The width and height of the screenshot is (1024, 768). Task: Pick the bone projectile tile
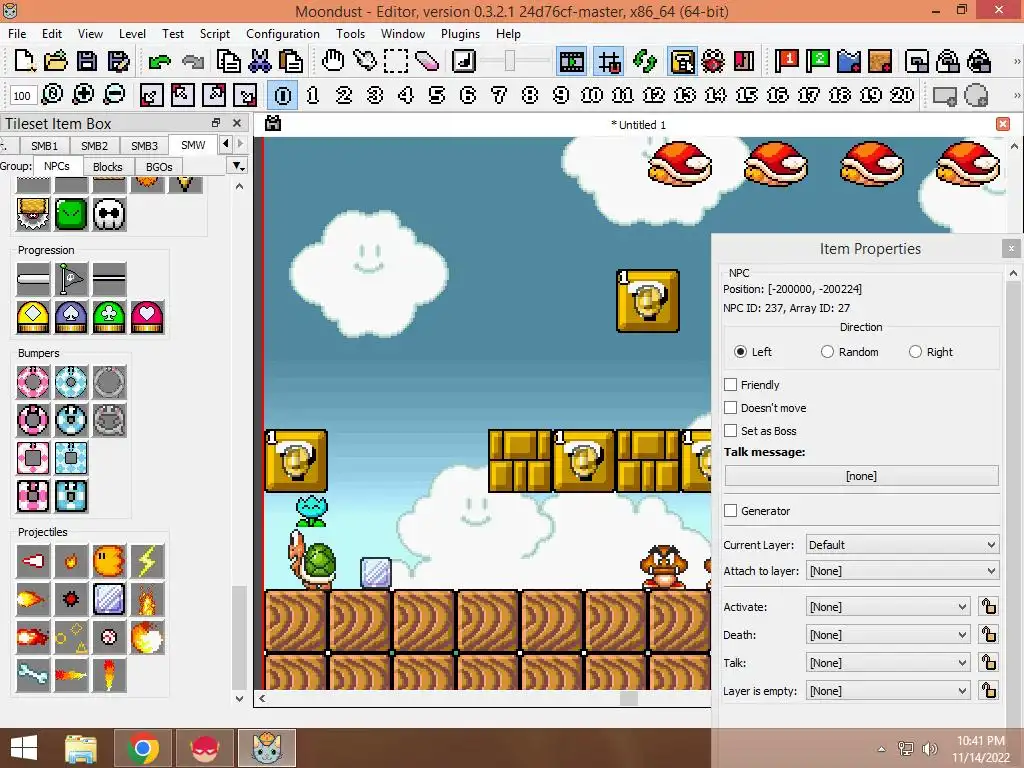[x=33, y=675]
